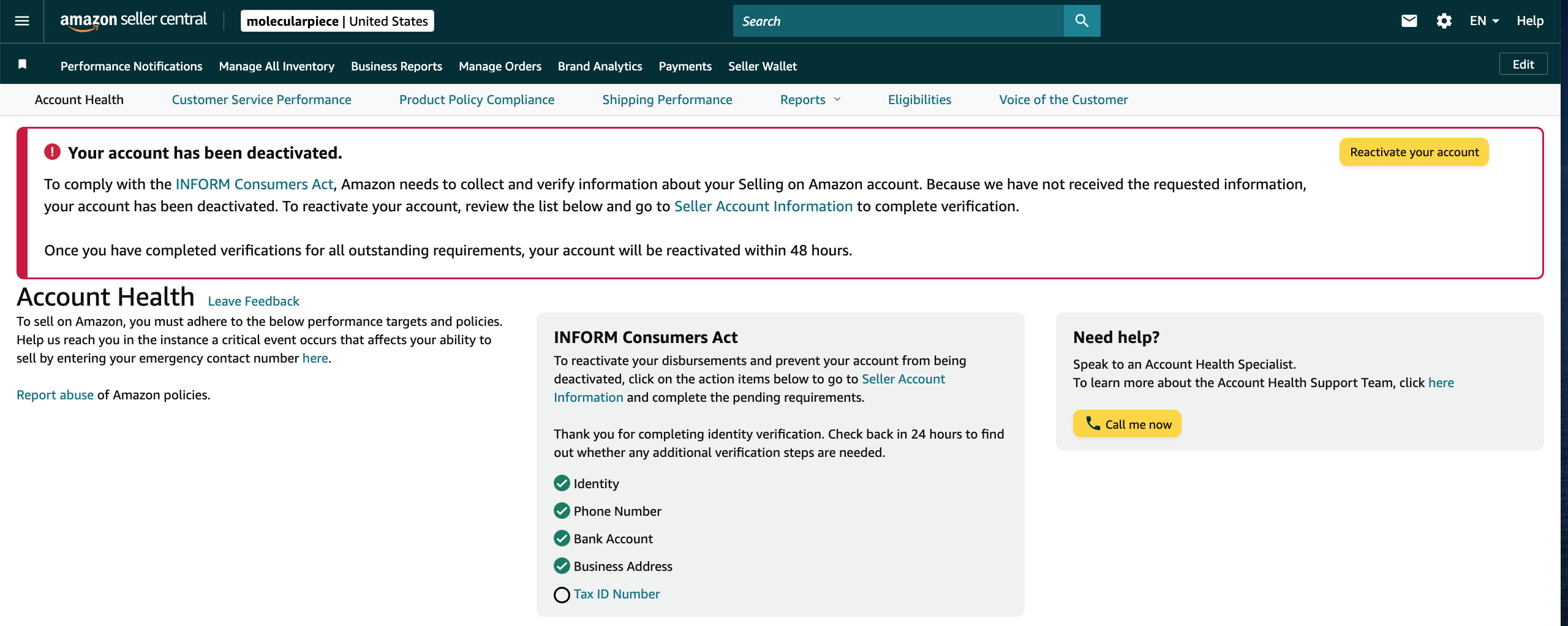Click the 'Bank Account' requirement text
The width and height of the screenshot is (1568, 626).
tap(613, 538)
